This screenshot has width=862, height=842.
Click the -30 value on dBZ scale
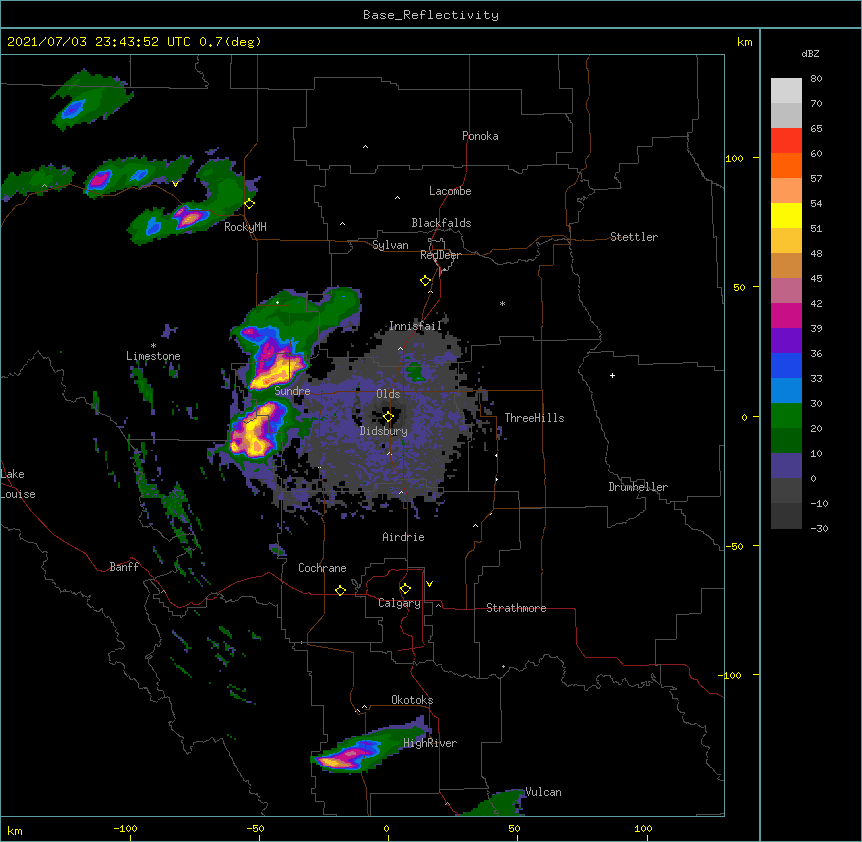[x=819, y=528]
